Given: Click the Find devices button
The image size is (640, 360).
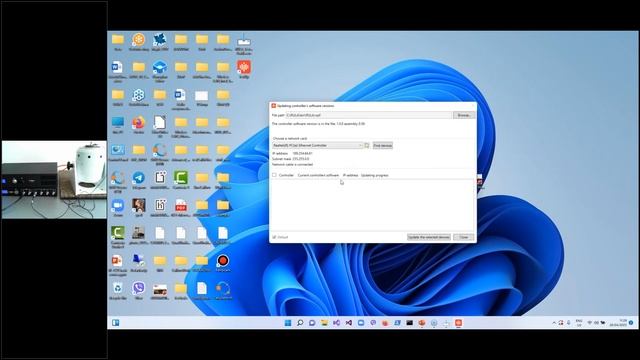Looking at the screenshot, I should 382,146.
